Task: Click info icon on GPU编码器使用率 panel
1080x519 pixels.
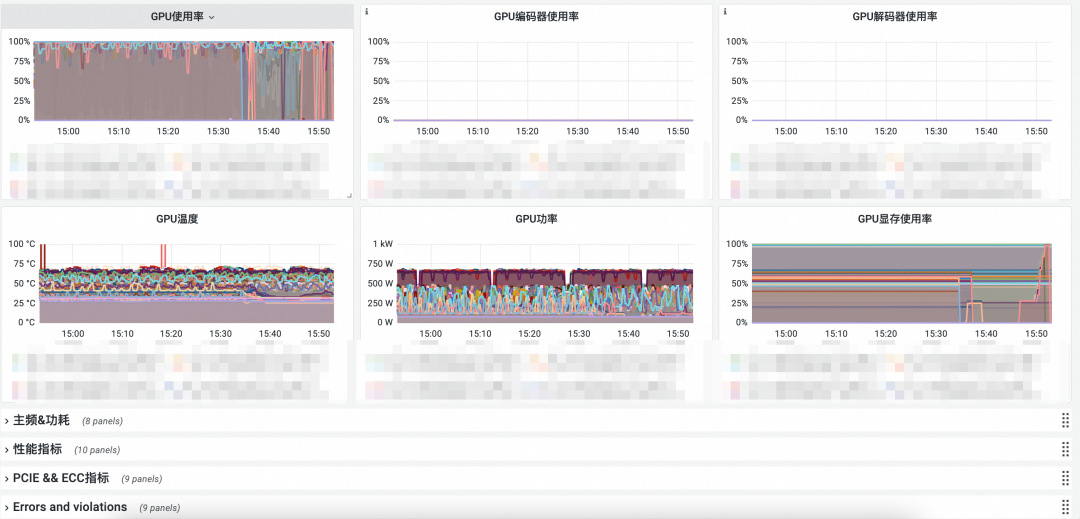Action: pyautogui.click(x=366, y=12)
